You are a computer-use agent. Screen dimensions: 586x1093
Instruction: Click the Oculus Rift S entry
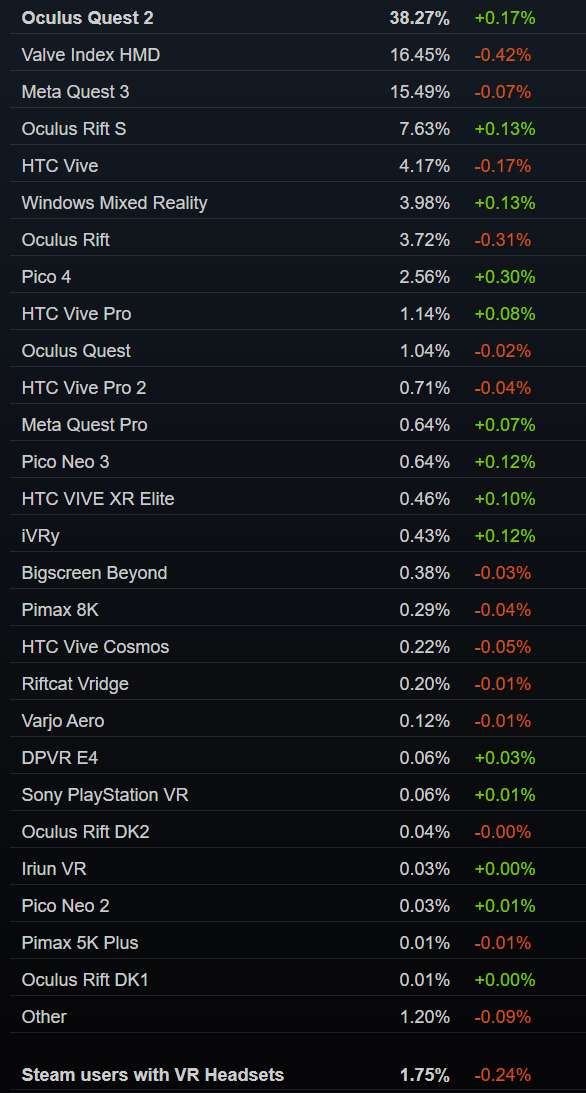(x=74, y=128)
